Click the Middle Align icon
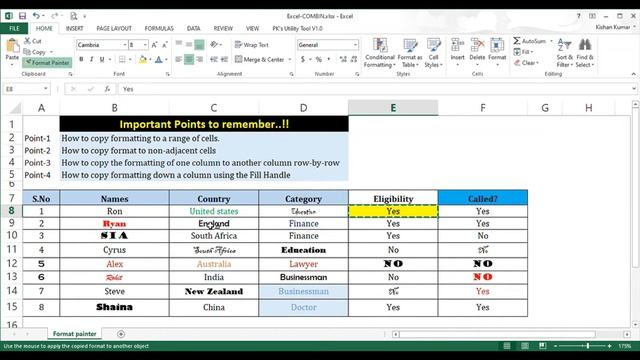 (189, 44)
